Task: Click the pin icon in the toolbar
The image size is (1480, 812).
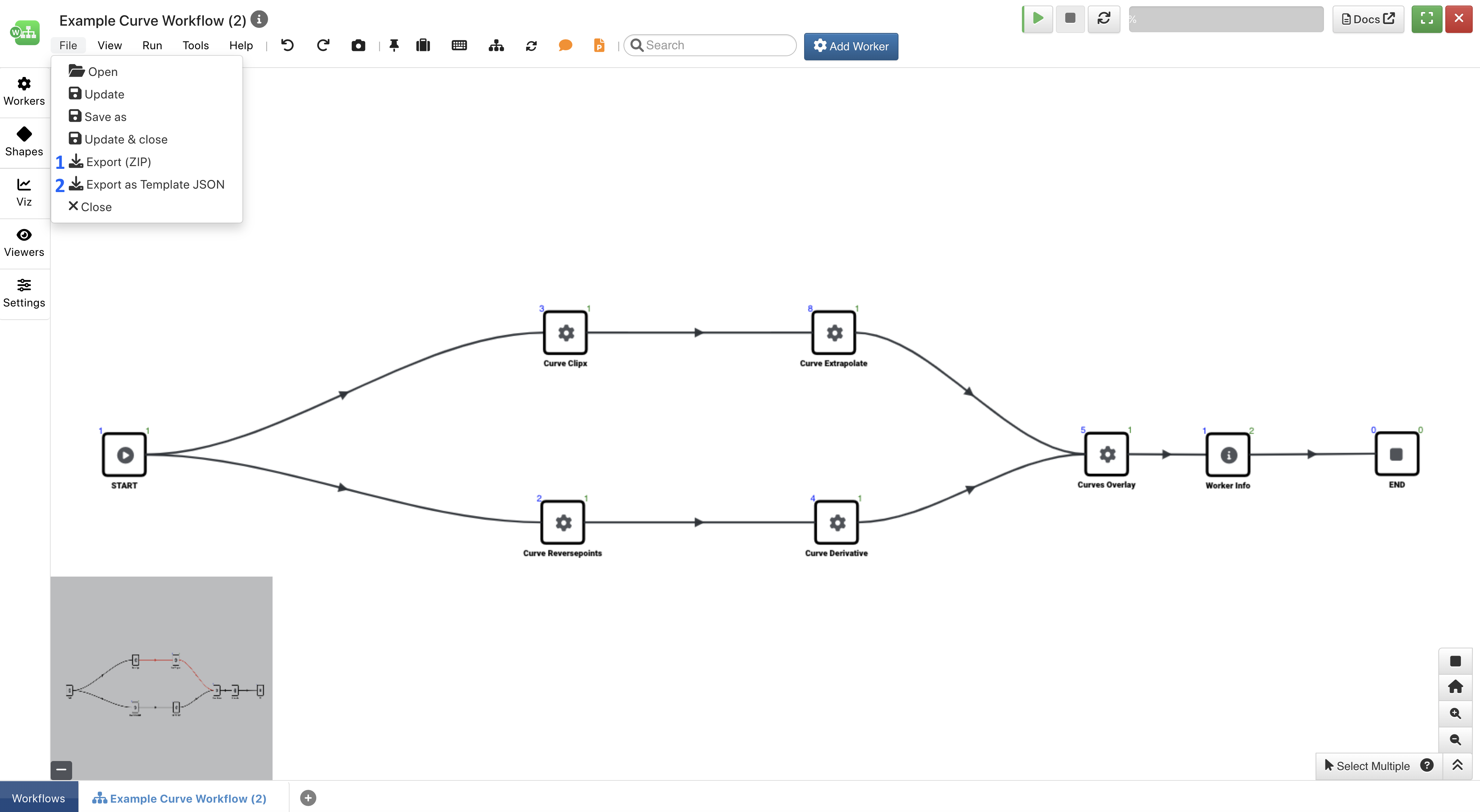Action: click(394, 45)
